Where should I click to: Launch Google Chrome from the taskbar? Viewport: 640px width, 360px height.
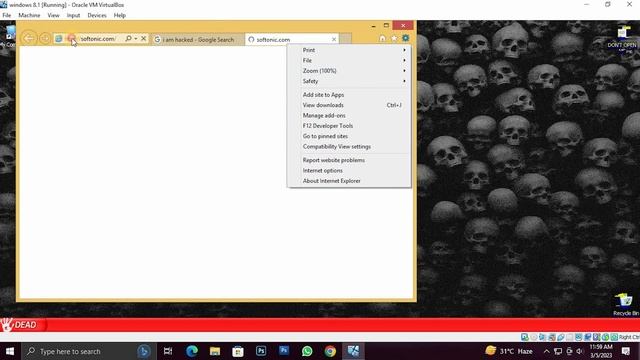(x=330, y=351)
